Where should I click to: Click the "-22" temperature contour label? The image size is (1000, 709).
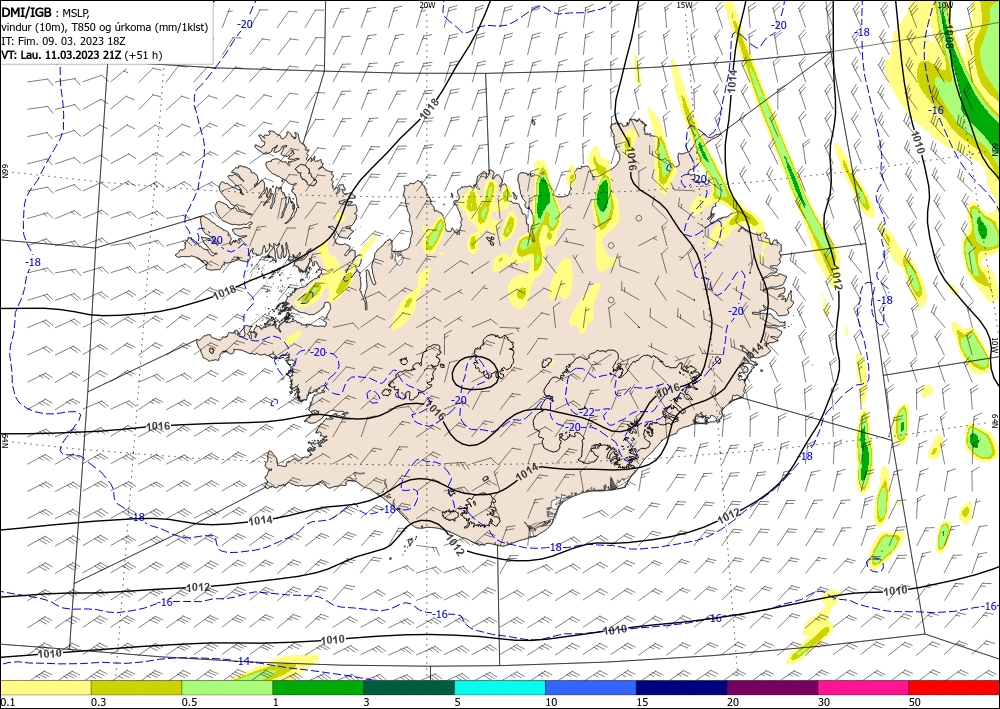(587, 413)
